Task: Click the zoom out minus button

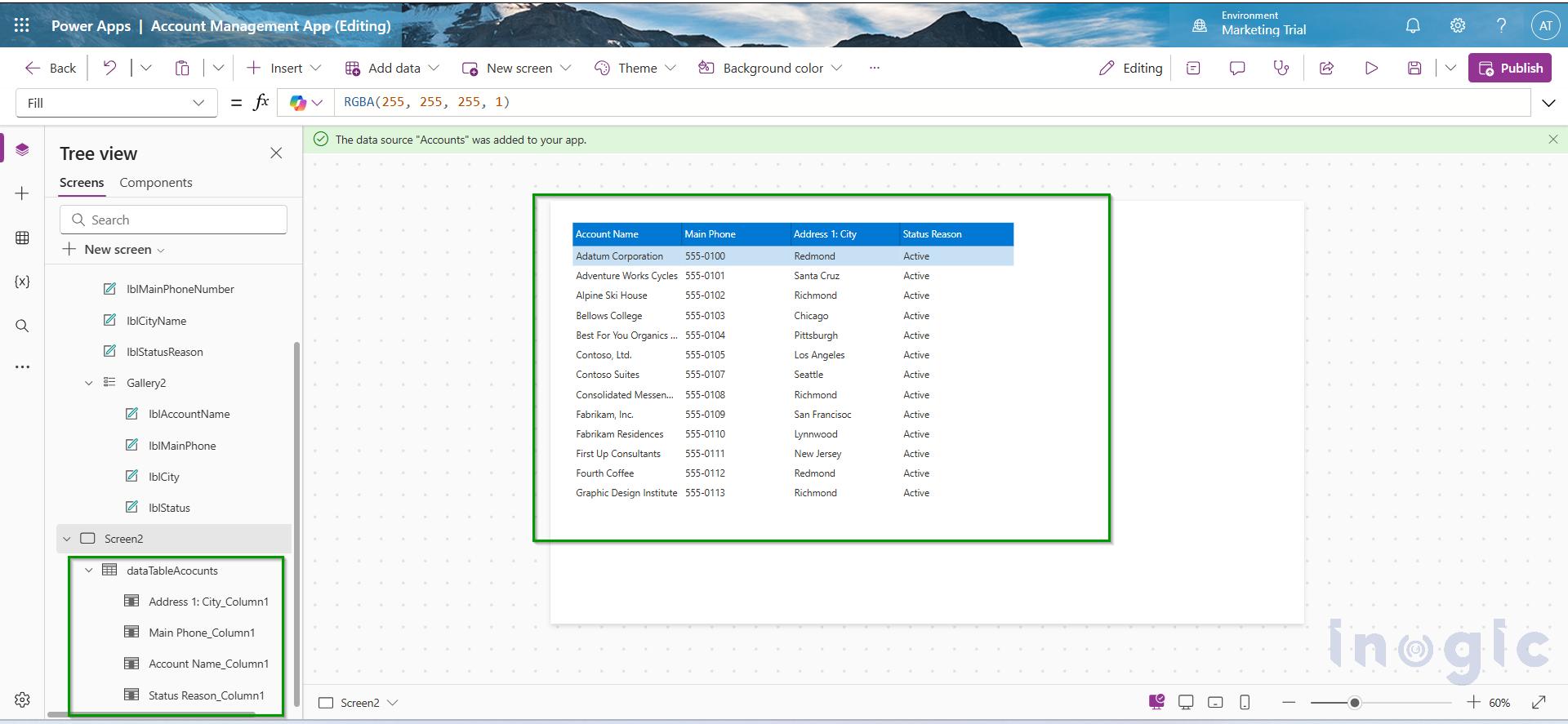Action: pyautogui.click(x=1289, y=702)
